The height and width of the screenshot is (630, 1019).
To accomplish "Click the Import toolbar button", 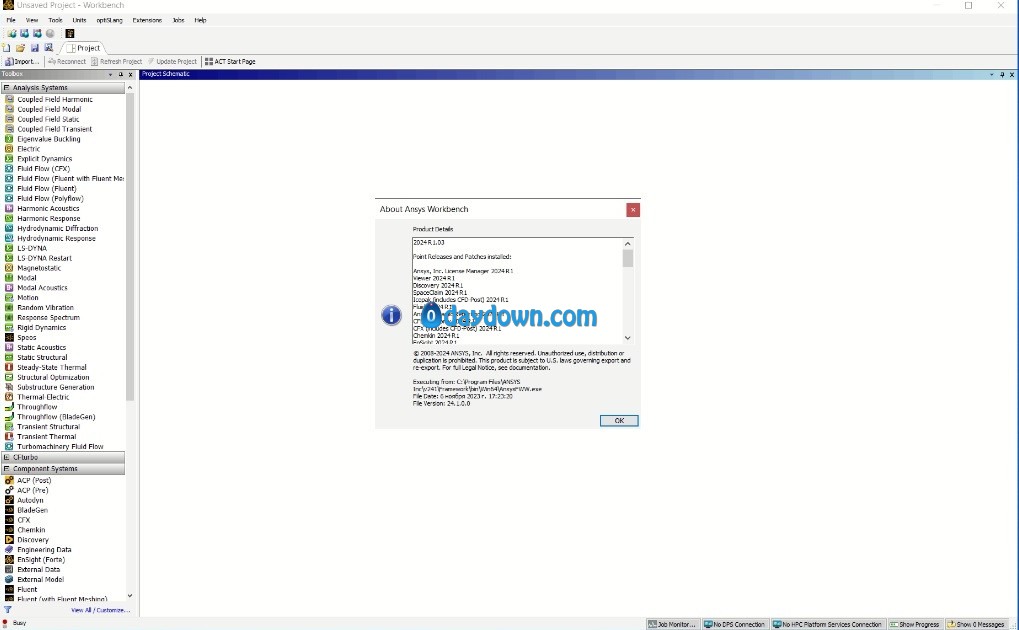I will [22, 62].
